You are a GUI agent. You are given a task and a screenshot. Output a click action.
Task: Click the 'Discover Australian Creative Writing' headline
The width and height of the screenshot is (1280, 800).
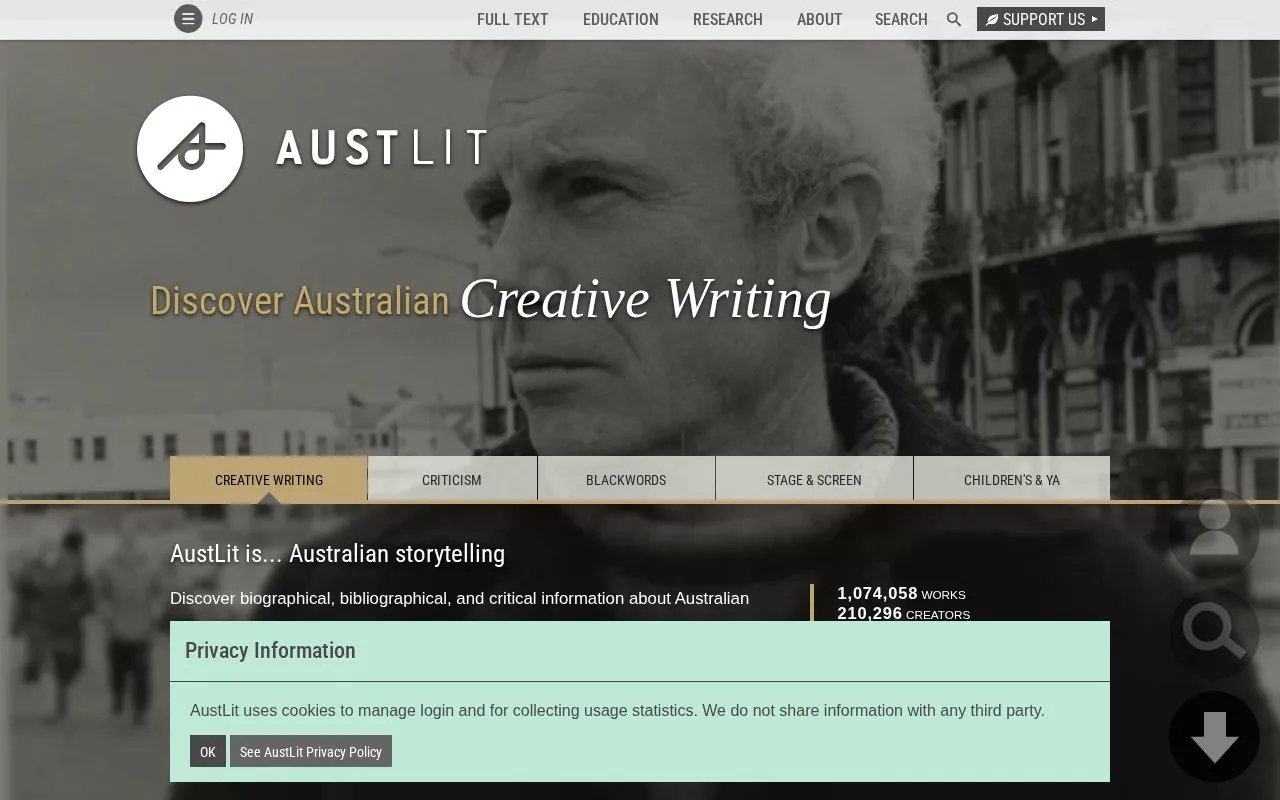tap(490, 299)
